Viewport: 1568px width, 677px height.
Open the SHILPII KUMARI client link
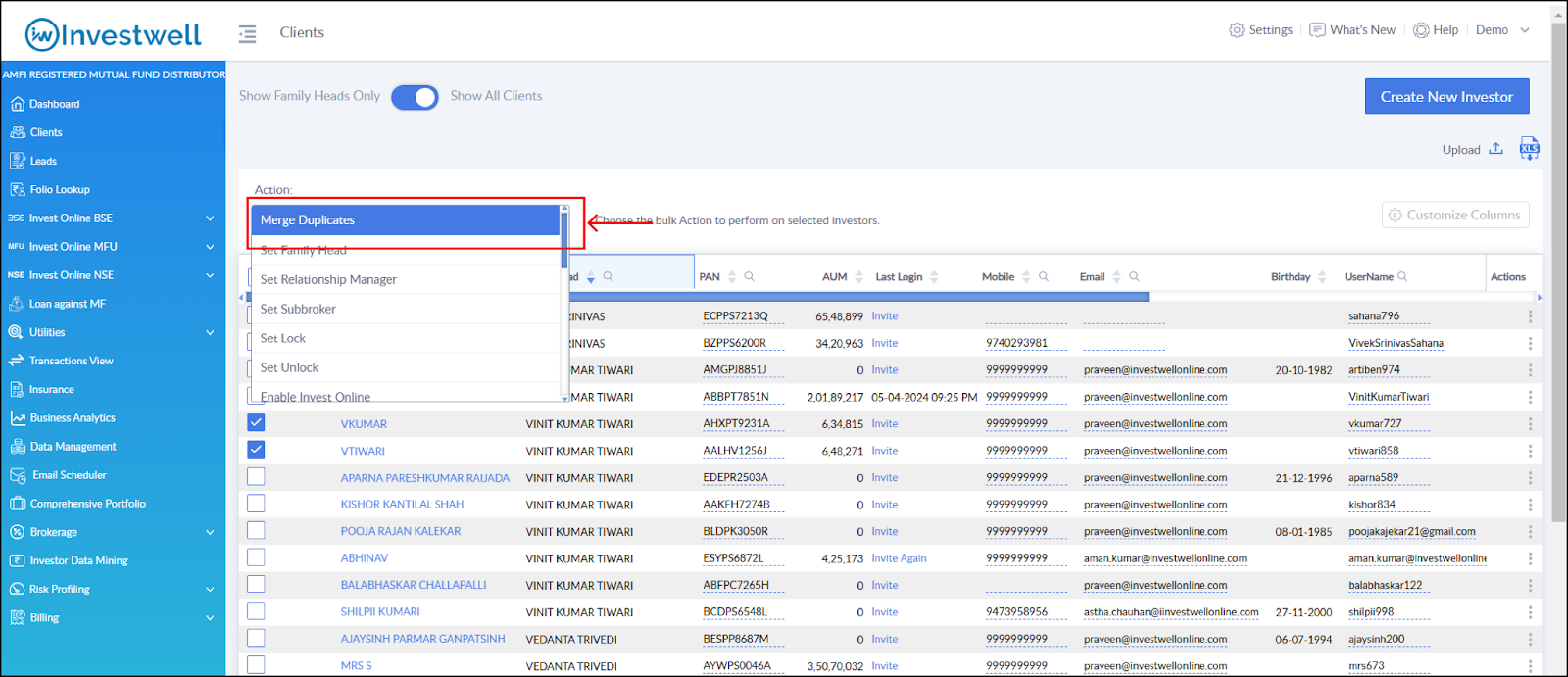(380, 612)
